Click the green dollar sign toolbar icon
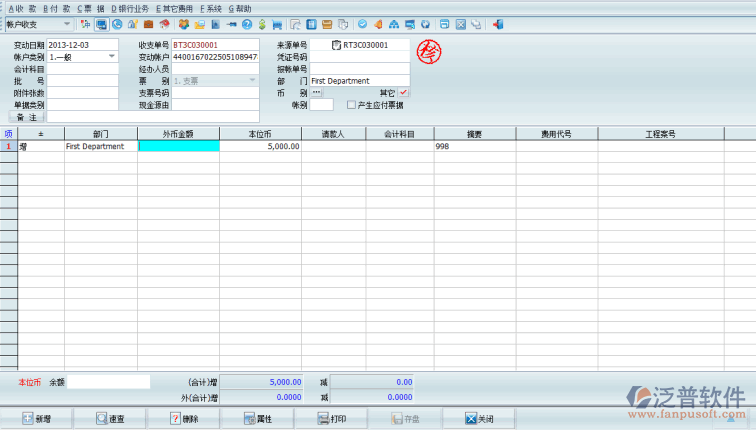 [x=262, y=23]
